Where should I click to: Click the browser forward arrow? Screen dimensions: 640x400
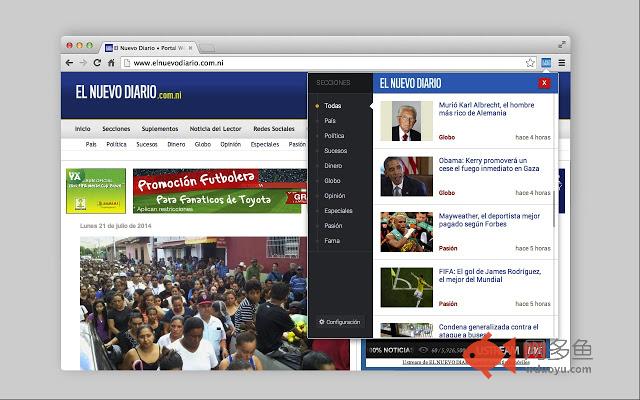pyautogui.click(x=83, y=63)
